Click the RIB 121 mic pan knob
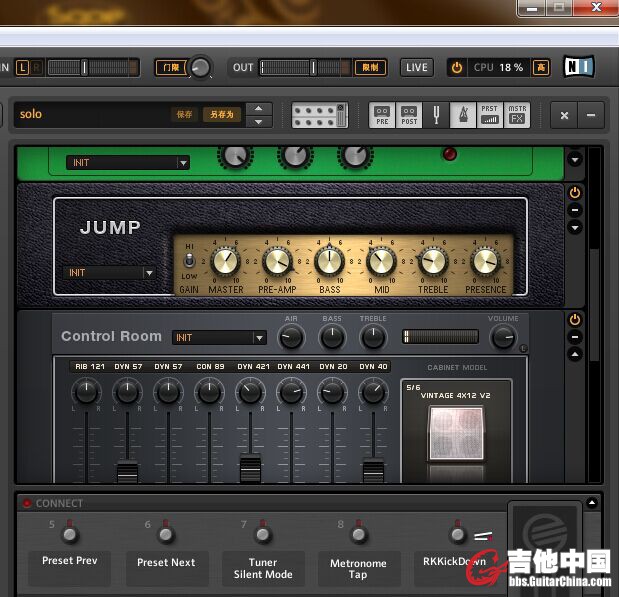The width and height of the screenshot is (619, 597). [x=86, y=391]
